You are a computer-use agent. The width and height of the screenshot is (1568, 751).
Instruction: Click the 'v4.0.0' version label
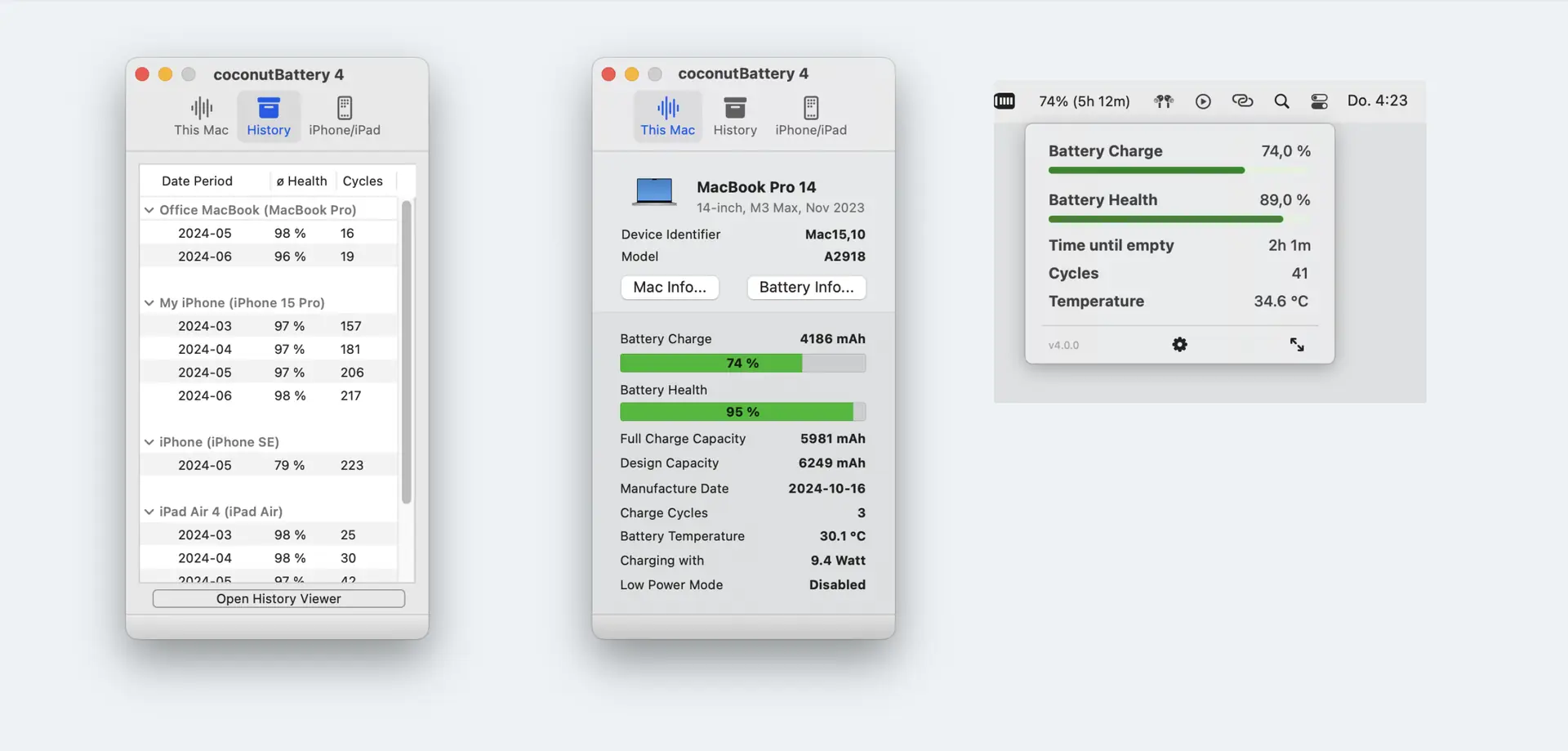coord(1063,346)
